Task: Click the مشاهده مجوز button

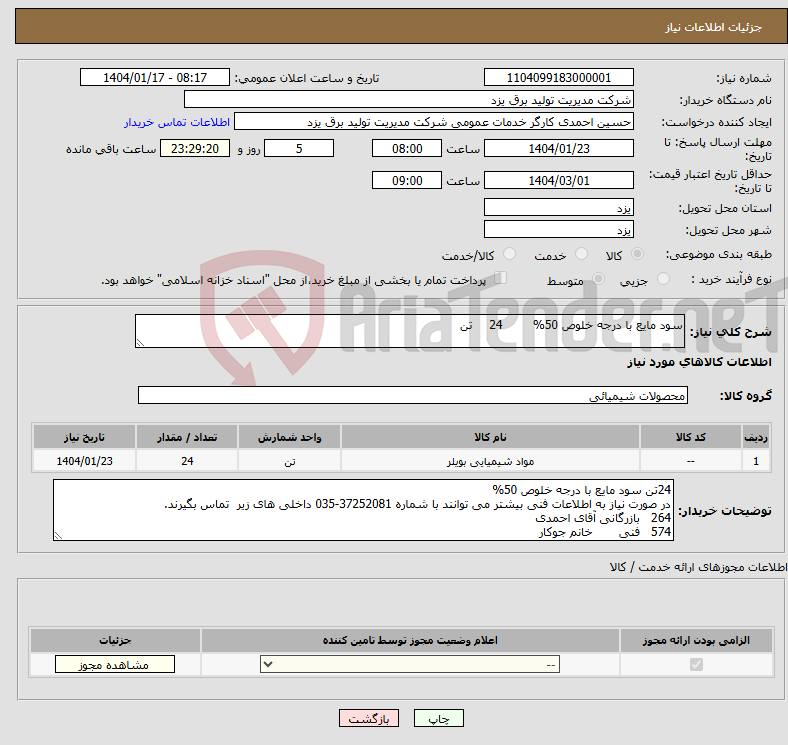Action: tap(115, 665)
